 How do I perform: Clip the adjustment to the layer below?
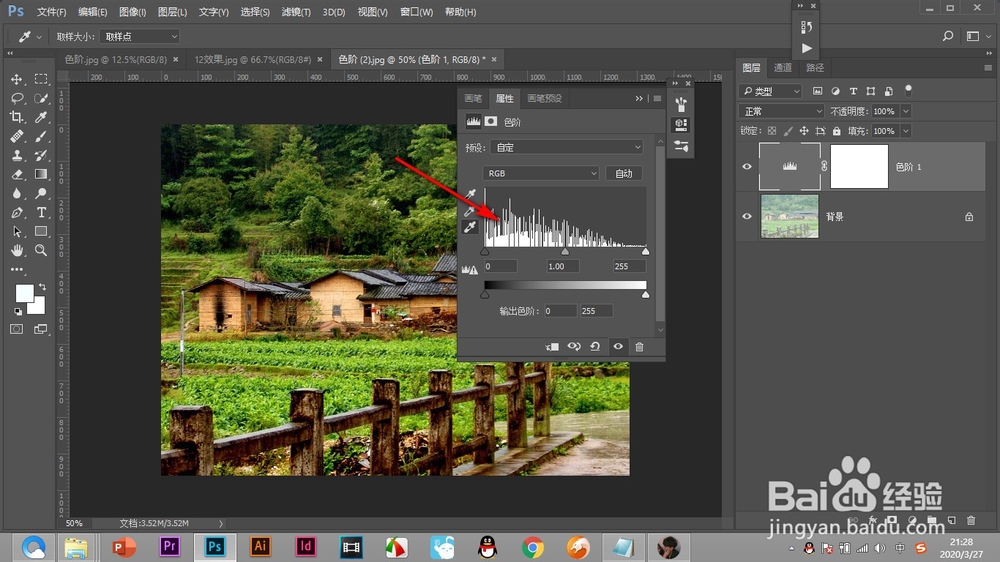coord(552,346)
